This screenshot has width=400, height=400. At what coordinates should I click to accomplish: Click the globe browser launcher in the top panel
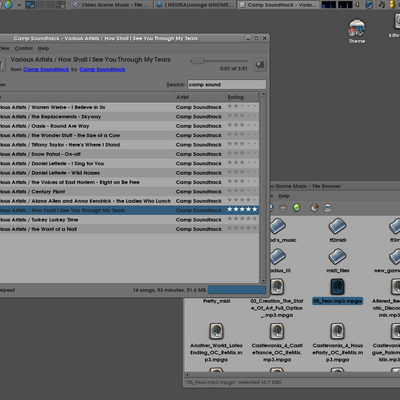pyautogui.click(x=8, y=5)
